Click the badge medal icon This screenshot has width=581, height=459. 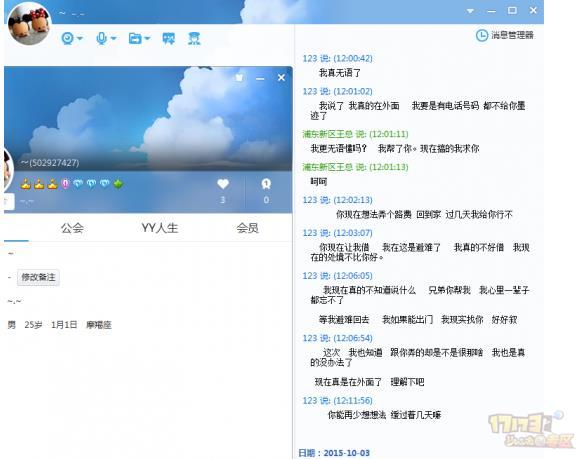(x=266, y=184)
